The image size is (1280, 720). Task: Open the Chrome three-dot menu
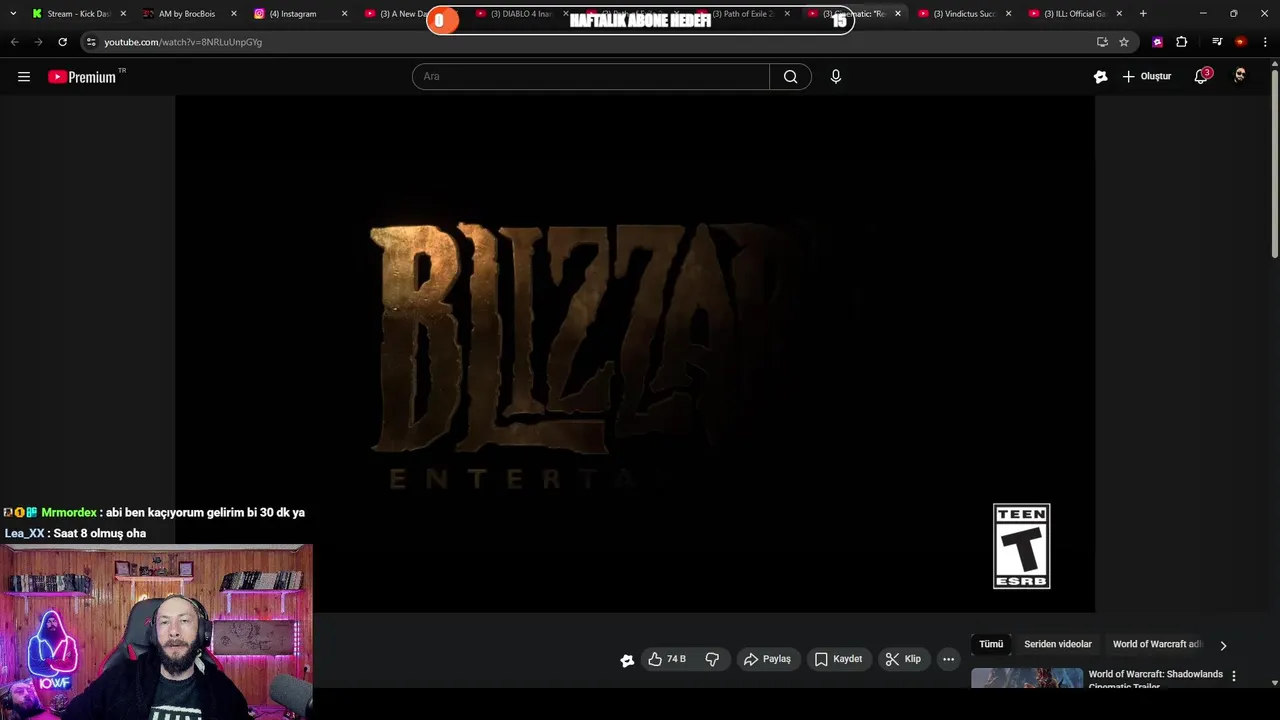(x=1265, y=42)
